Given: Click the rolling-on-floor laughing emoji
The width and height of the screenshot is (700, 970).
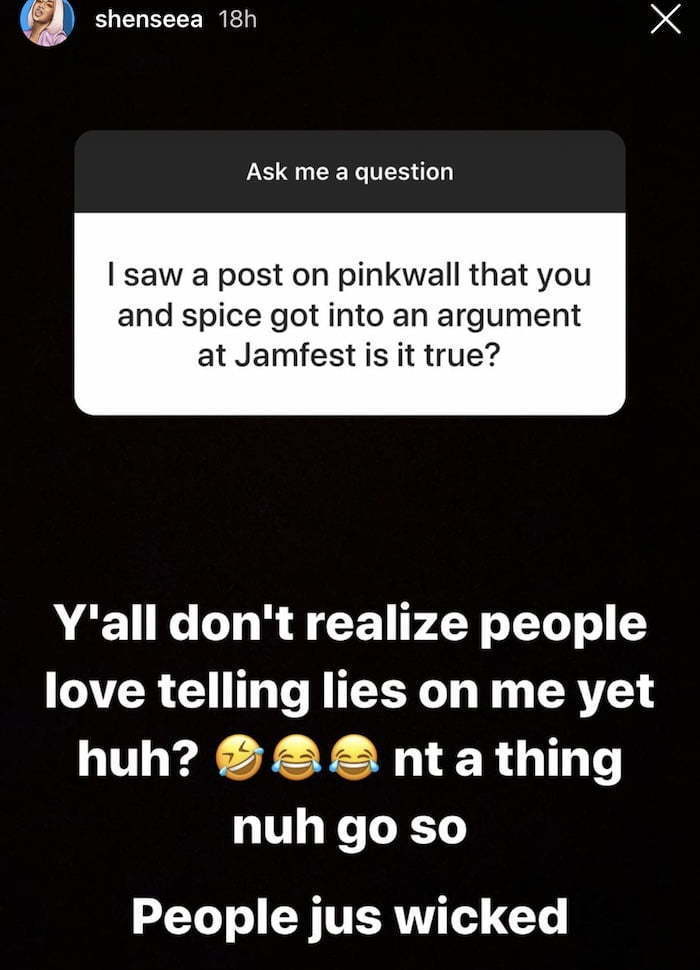Looking at the screenshot, I should pyautogui.click(x=239, y=760).
